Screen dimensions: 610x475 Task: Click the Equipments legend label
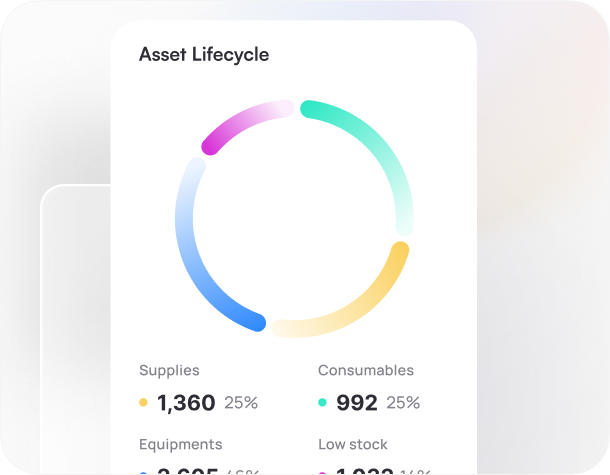point(180,444)
